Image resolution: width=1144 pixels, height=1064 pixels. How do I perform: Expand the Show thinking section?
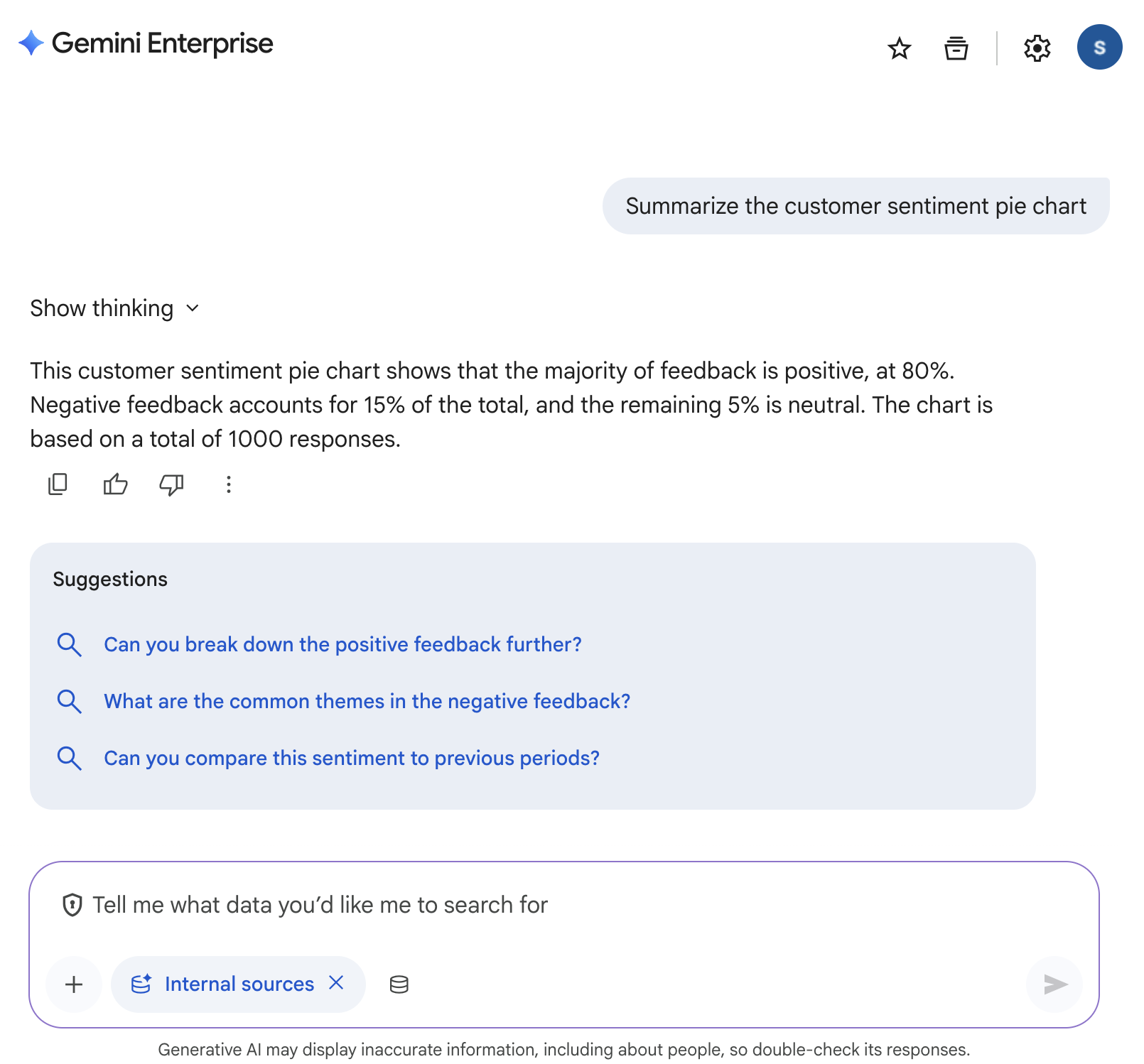[x=114, y=308]
